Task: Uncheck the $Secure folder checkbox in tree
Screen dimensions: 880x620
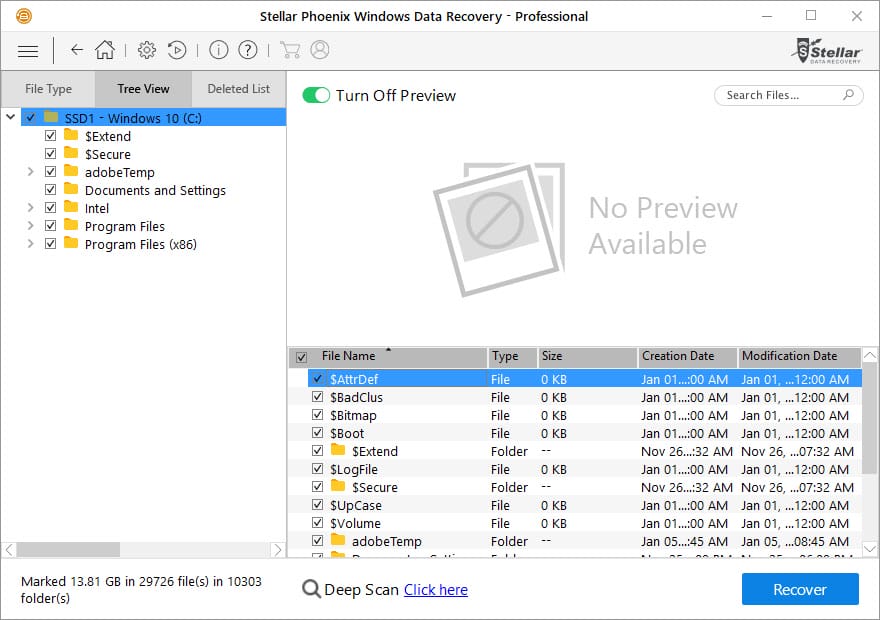Action: tap(51, 154)
